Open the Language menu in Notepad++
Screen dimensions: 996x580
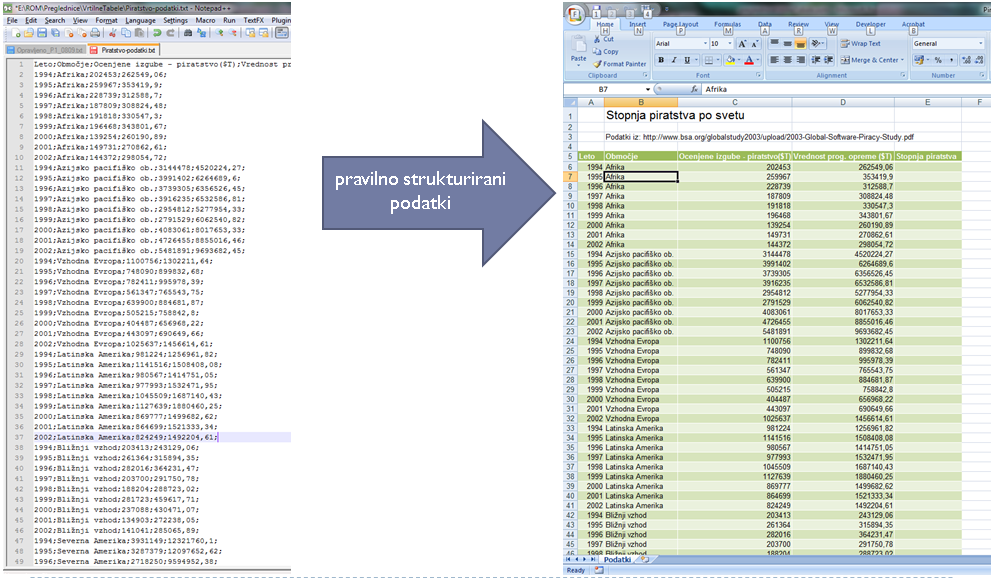pyautogui.click(x=140, y=20)
